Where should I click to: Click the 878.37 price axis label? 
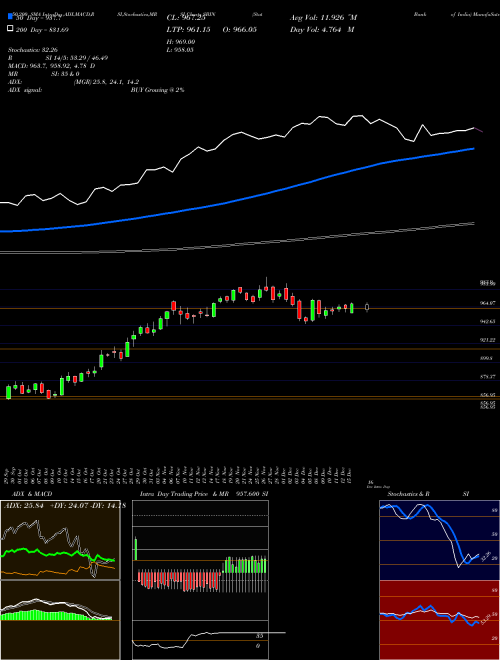pyautogui.click(x=488, y=377)
